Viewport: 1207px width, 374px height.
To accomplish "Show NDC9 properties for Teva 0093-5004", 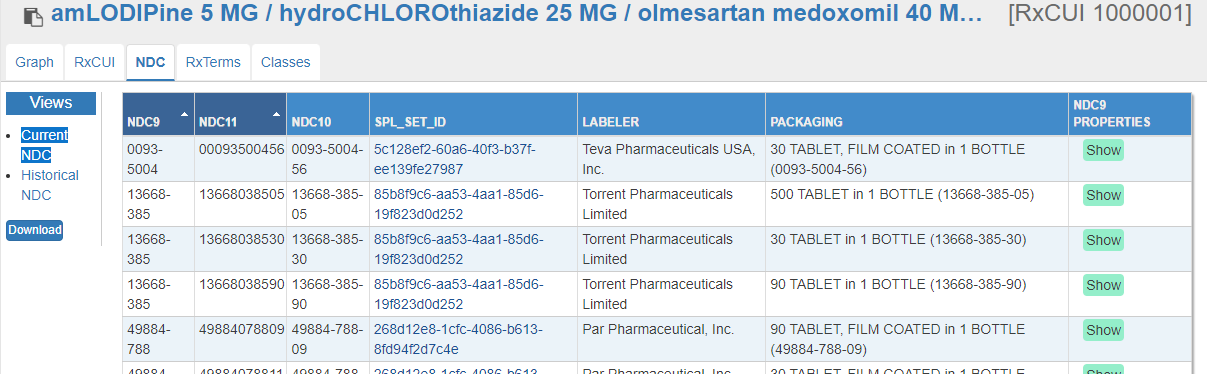I will point(1103,150).
